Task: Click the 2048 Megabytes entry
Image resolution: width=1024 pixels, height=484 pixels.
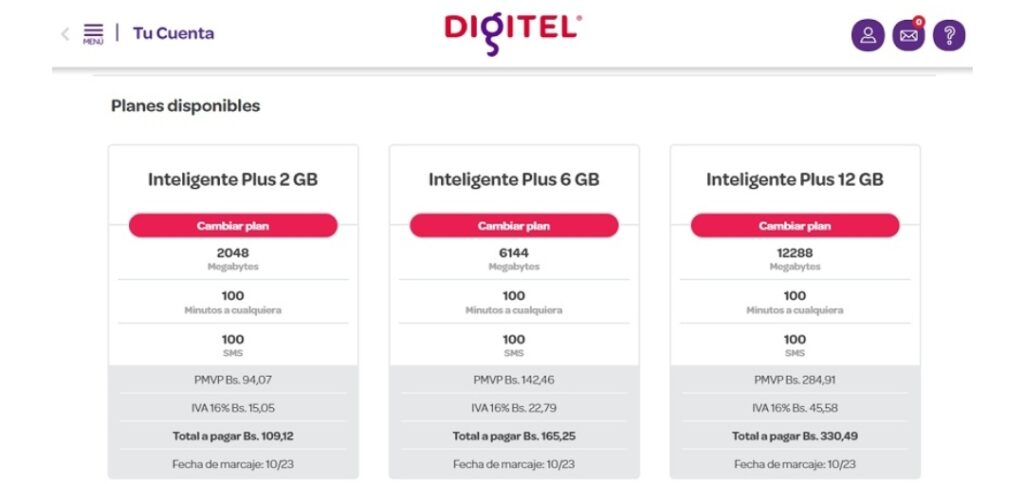Action: (x=233, y=259)
